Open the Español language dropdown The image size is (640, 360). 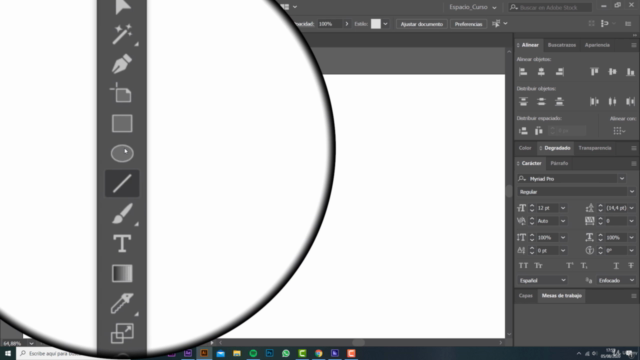point(542,280)
